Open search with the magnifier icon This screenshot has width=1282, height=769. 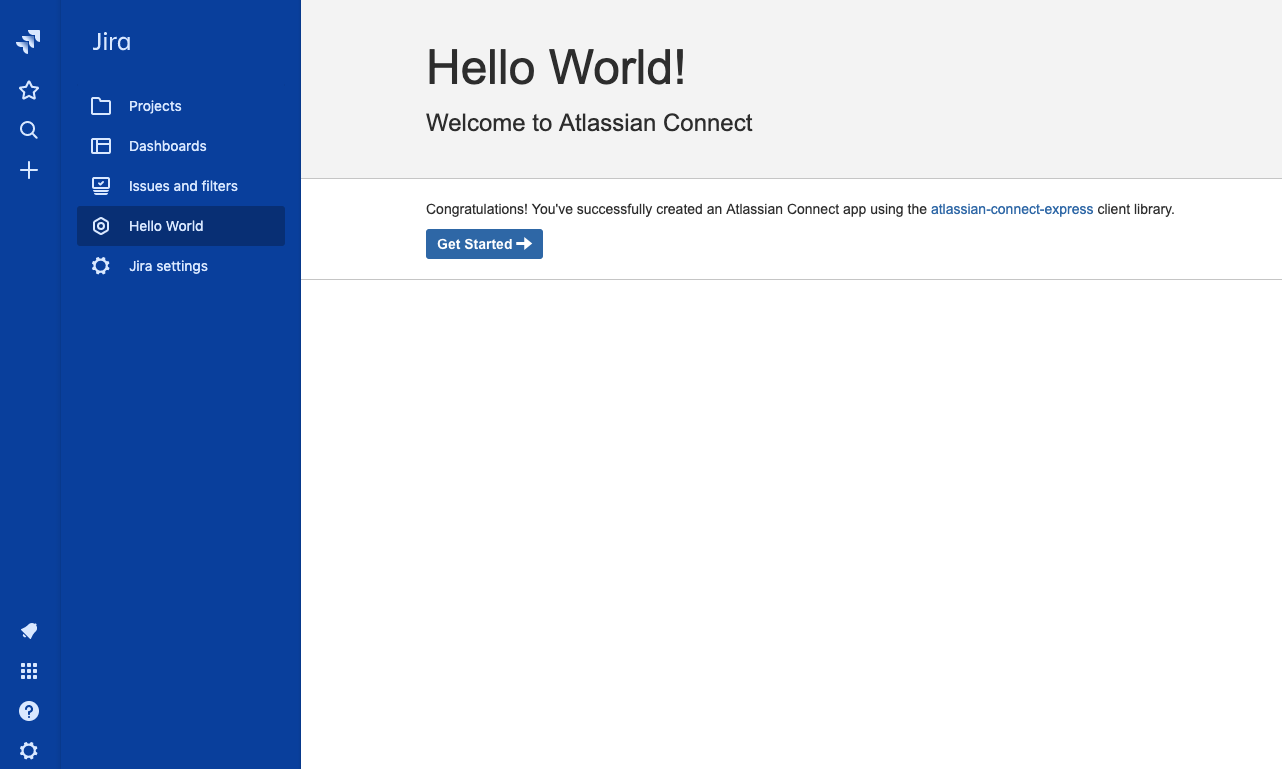28,130
